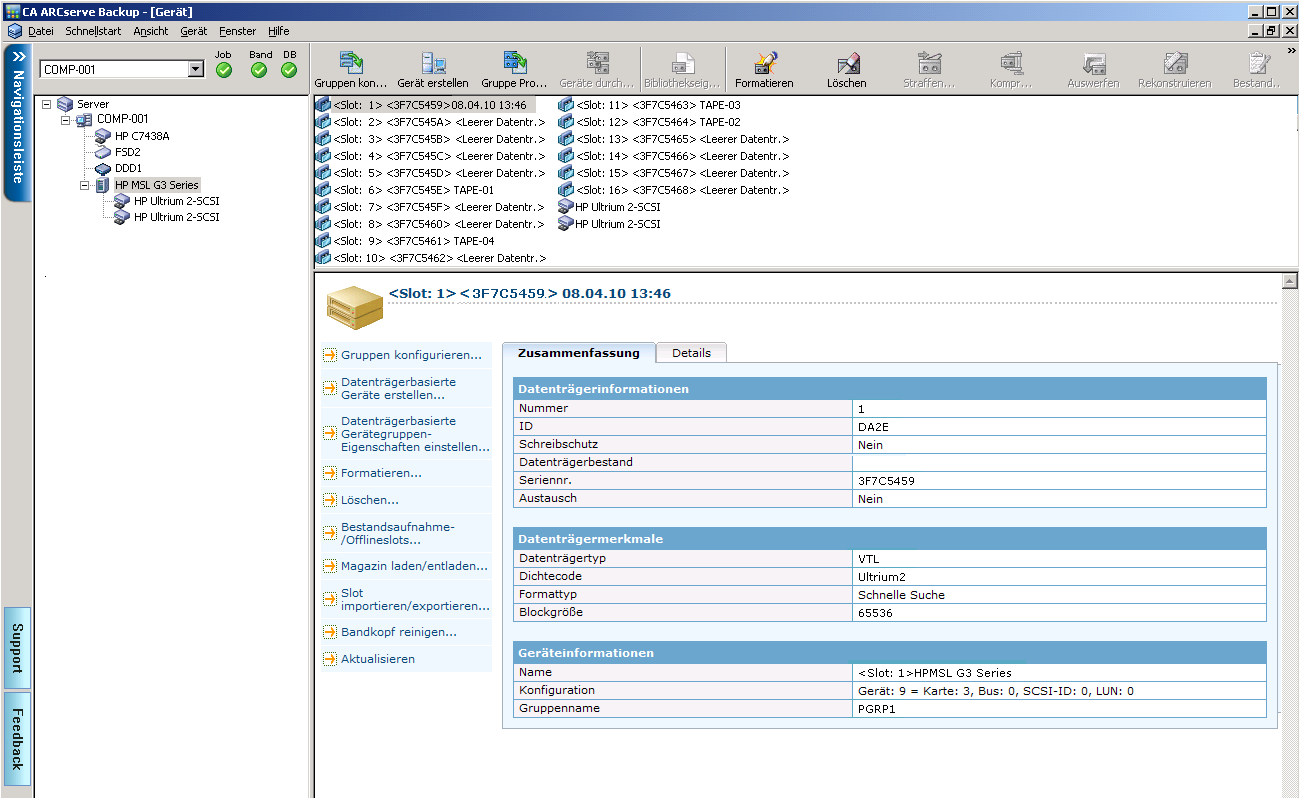Collapse the HP MSL G3 Series tree node

click(86, 185)
